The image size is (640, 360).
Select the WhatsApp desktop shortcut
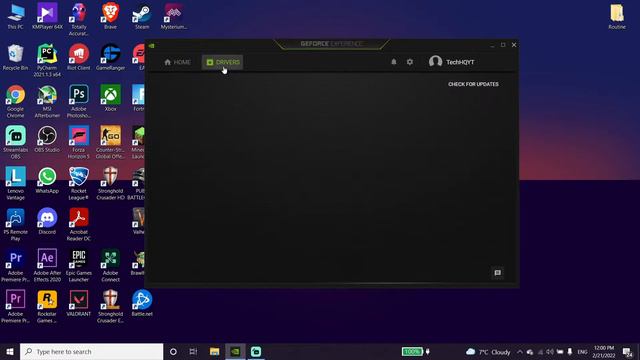pos(47,180)
